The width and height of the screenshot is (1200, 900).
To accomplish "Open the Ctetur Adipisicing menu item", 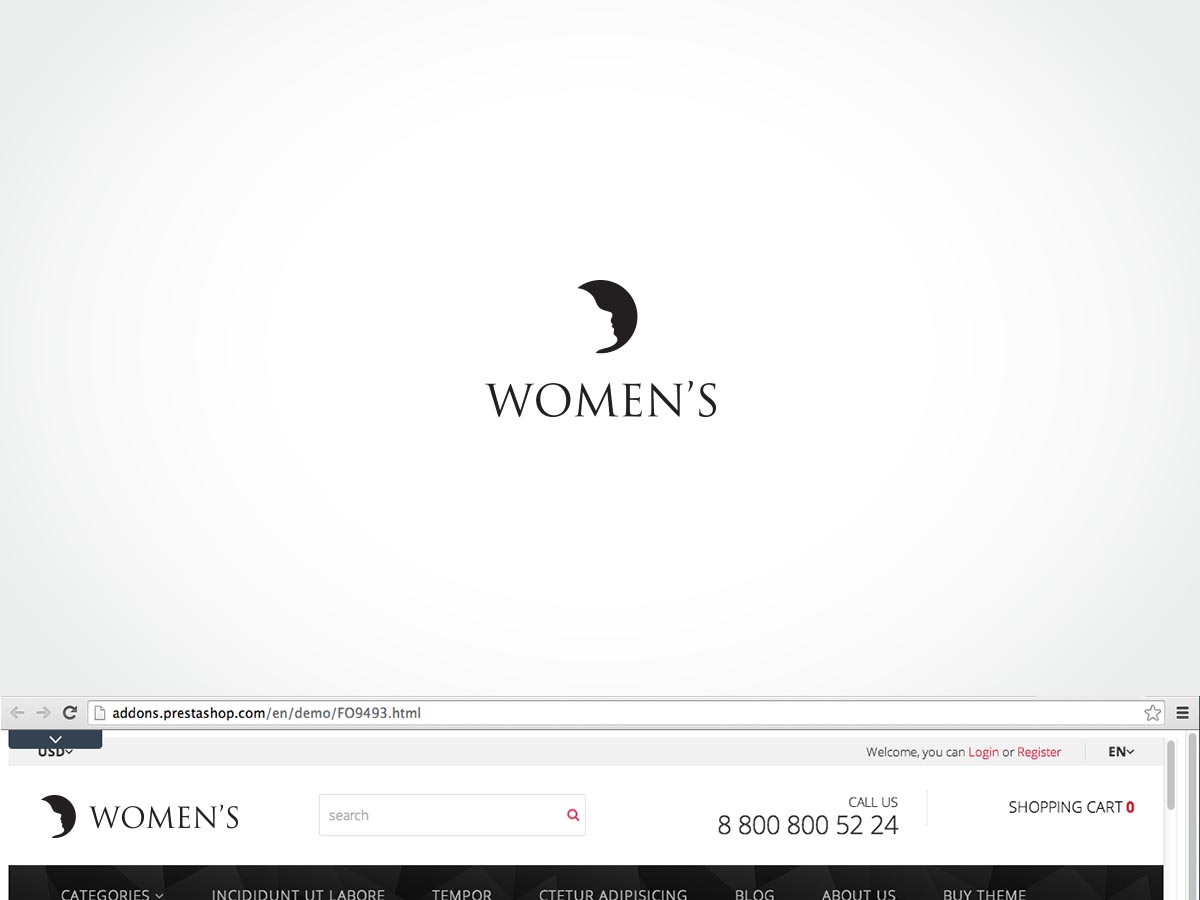I will [613, 894].
